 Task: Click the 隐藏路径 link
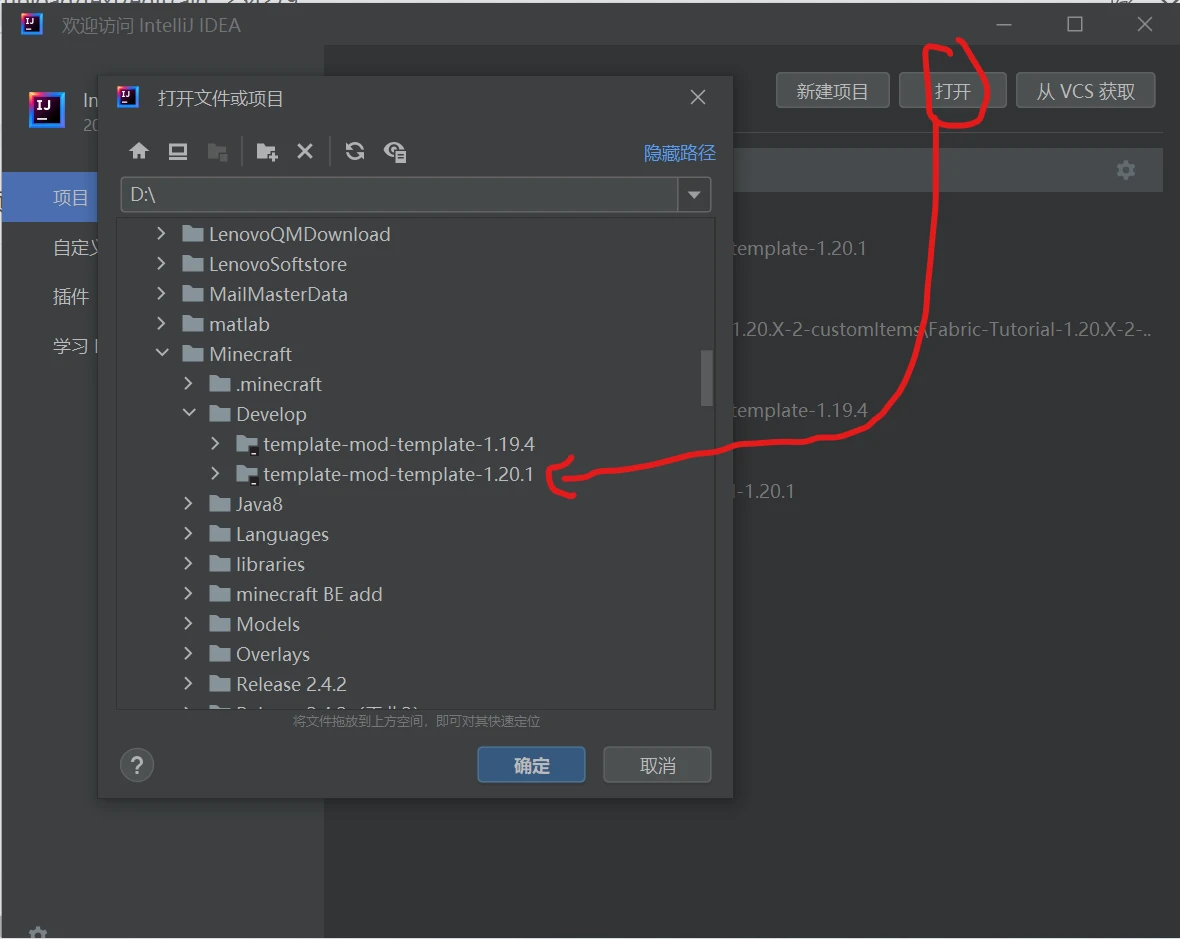[679, 153]
